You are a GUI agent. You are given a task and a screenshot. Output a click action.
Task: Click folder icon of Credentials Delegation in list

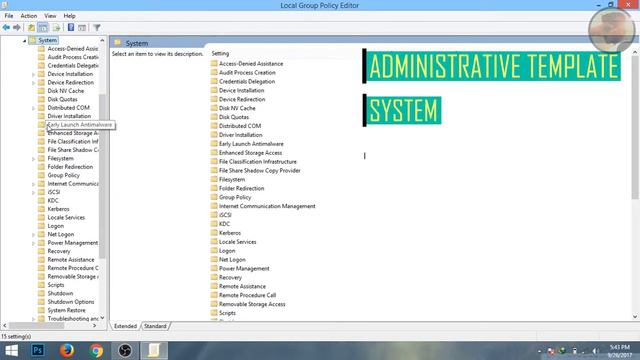pyautogui.click(x=214, y=81)
